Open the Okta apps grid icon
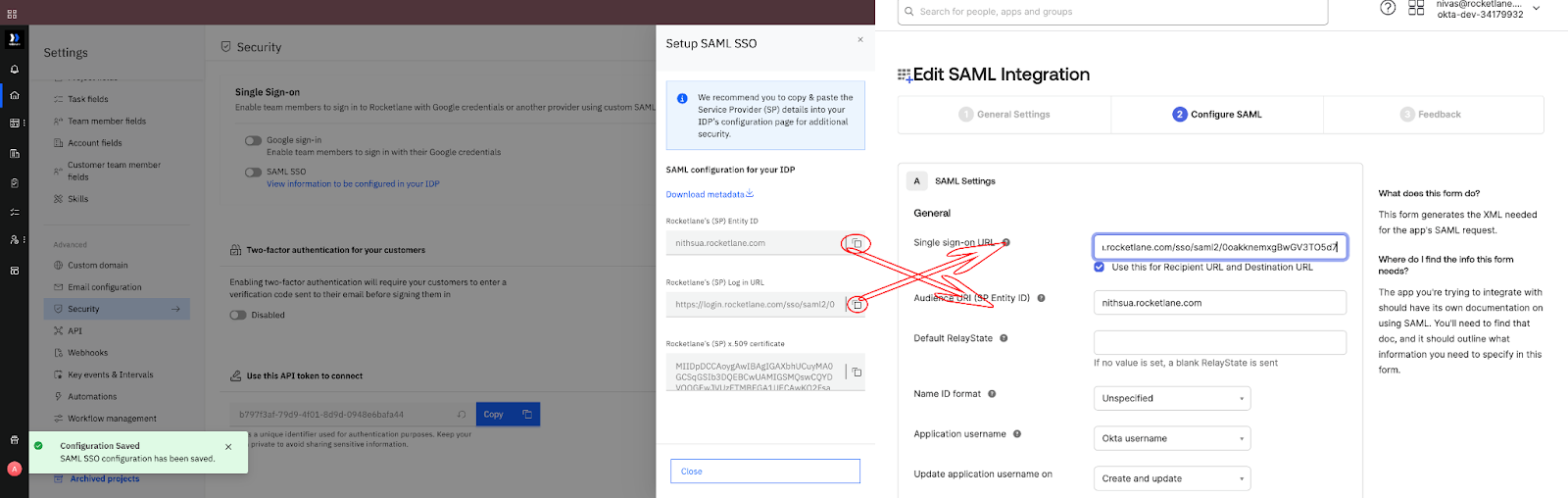Image resolution: width=1568 pixels, height=498 pixels. pyautogui.click(x=1416, y=8)
